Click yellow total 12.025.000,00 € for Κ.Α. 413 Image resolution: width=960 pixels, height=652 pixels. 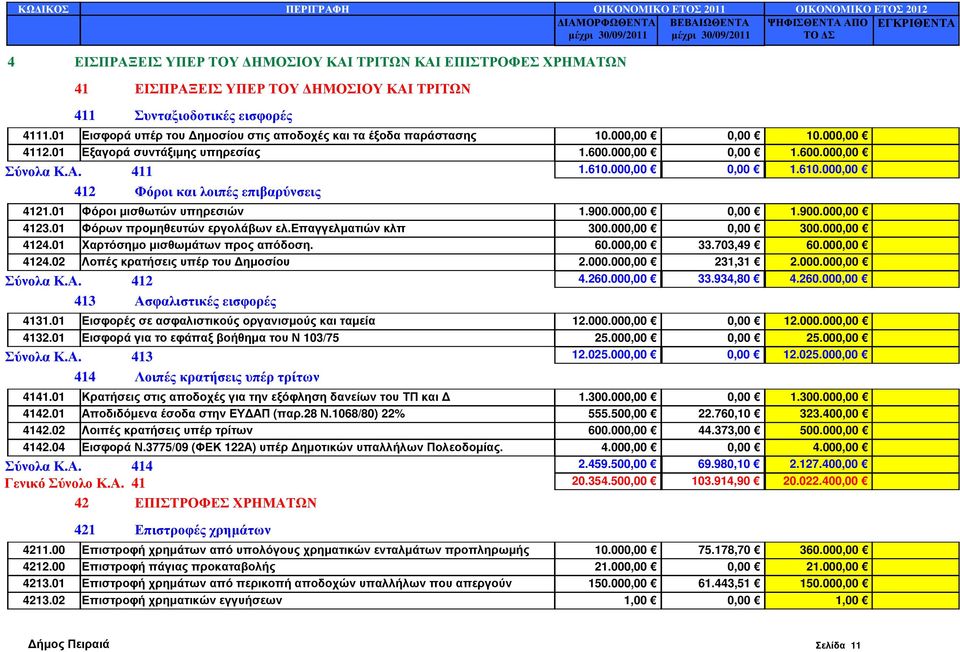819,354
